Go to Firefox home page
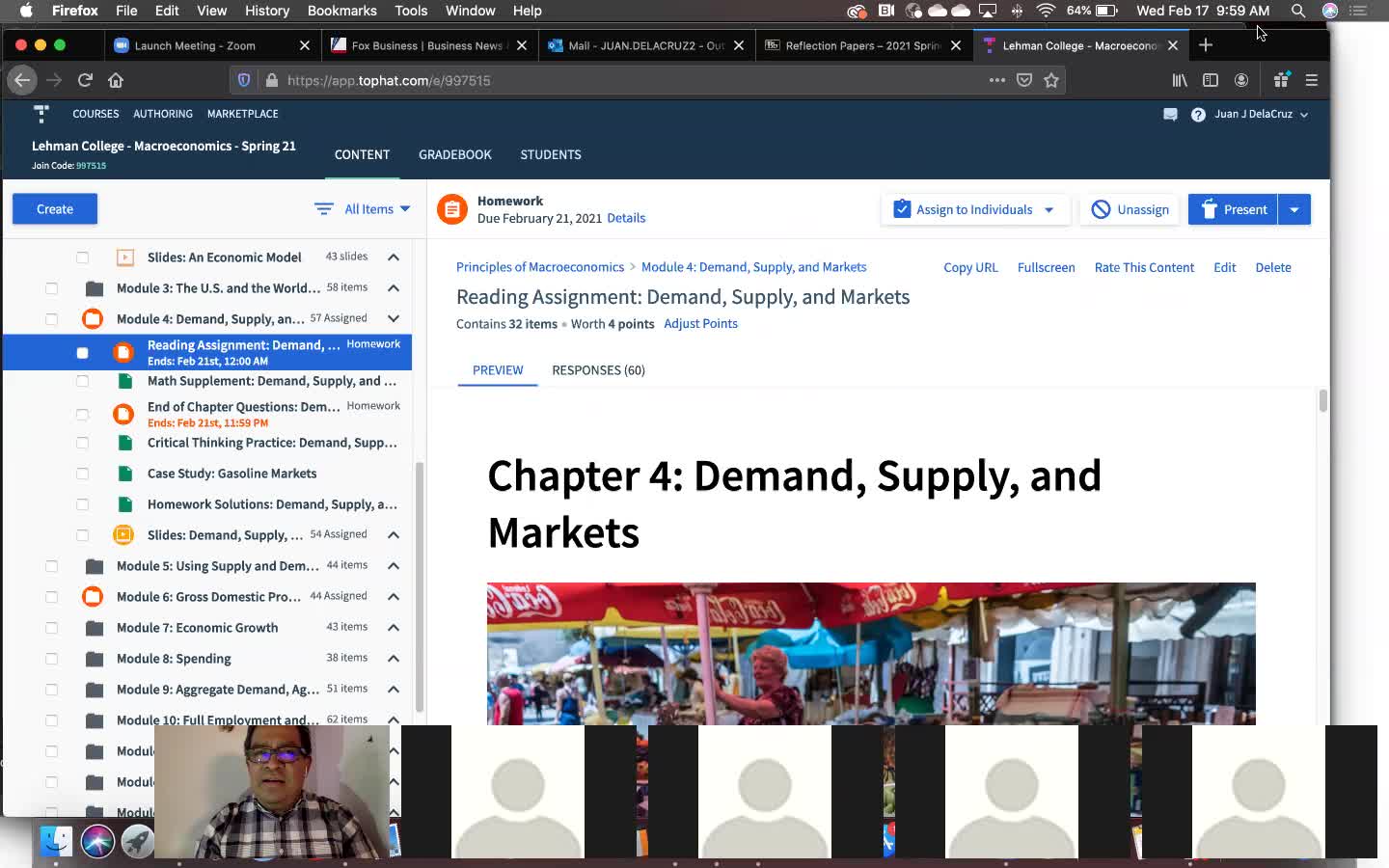This screenshot has height=868, width=1389. click(x=116, y=80)
